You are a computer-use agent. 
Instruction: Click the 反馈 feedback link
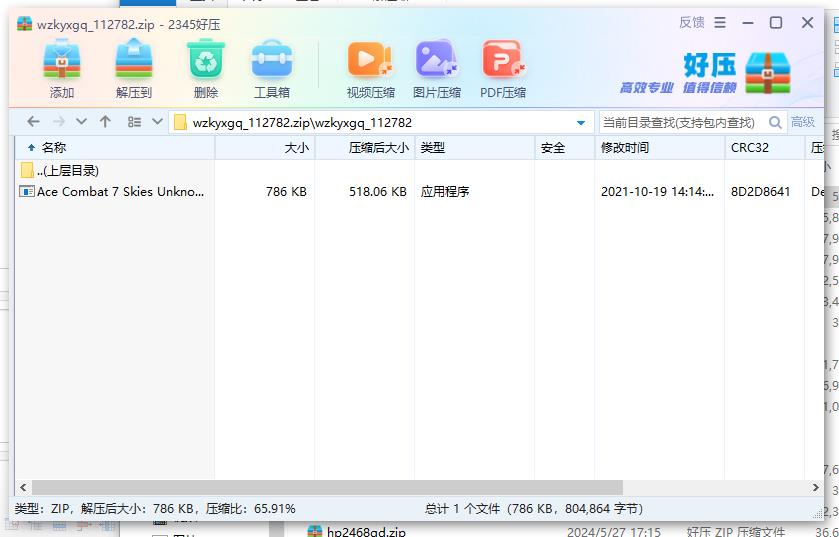coord(691,22)
